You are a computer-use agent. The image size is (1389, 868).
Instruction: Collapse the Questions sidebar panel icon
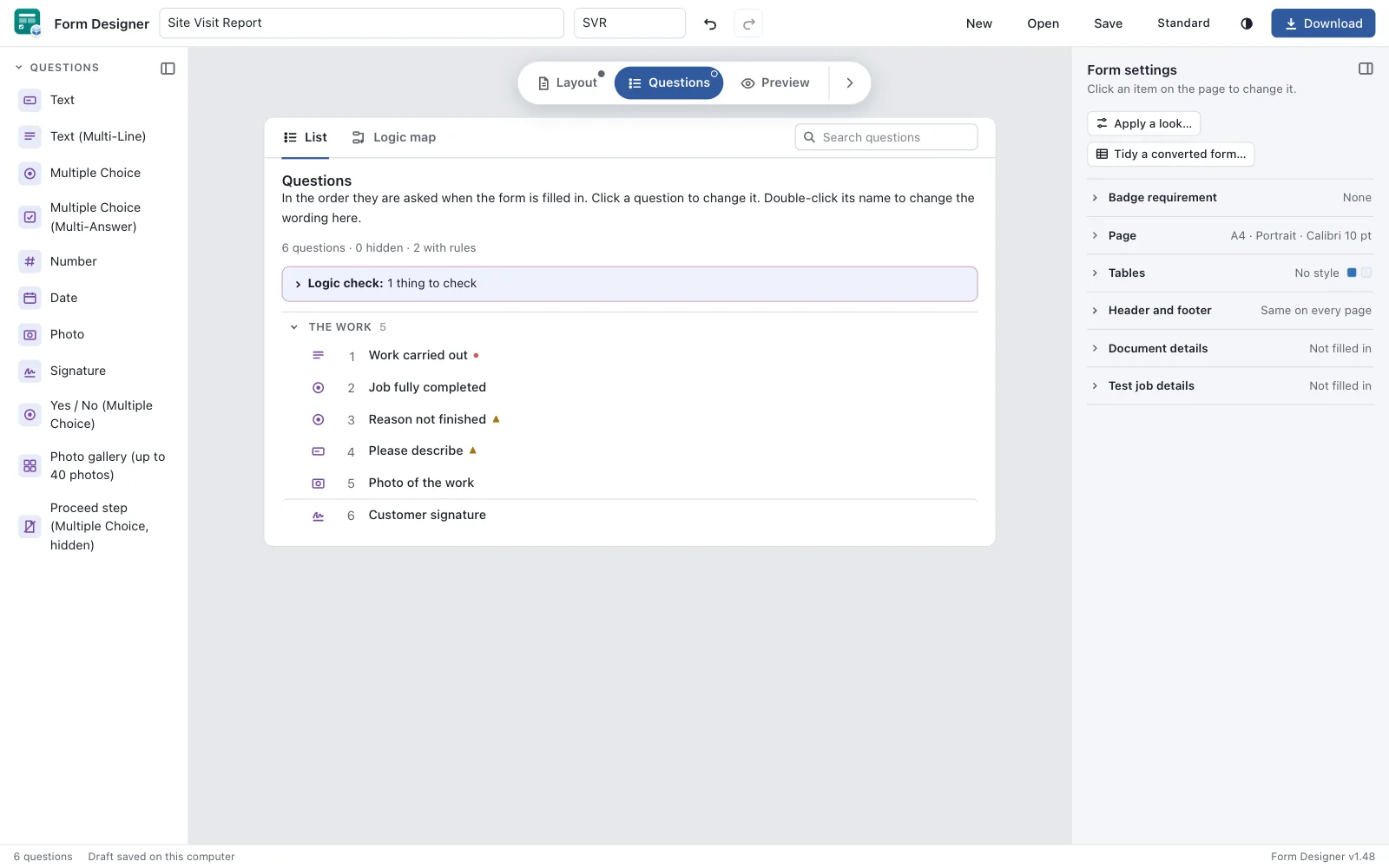pyautogui.click(x=168, y=68)
